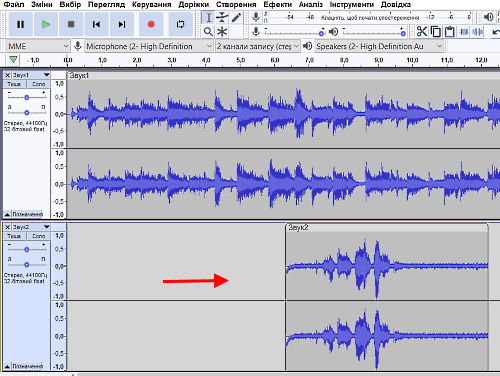Click the Звук1 track Позначений button
The width and height of the screenshot is (500, 376).
coord(27,214)
